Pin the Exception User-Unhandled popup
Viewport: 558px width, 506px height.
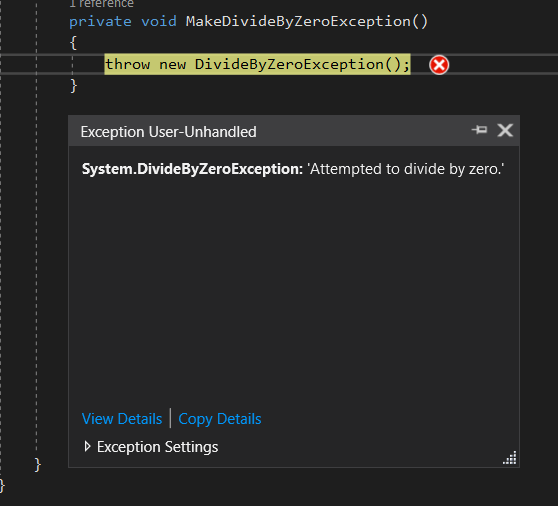[479, 130]
